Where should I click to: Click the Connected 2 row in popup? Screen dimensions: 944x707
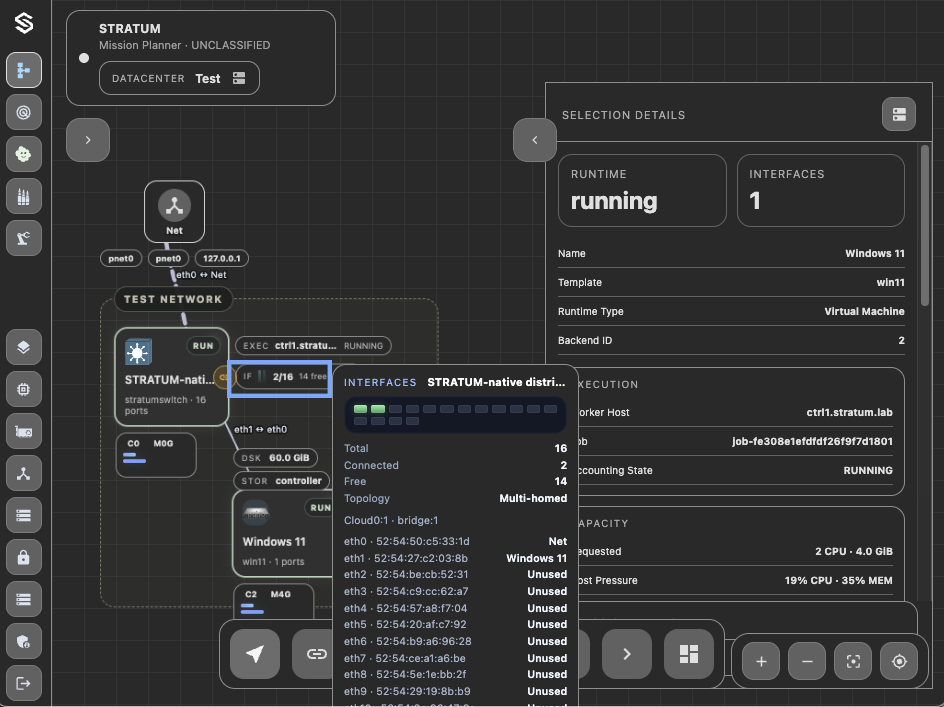click(x=455, y=466)
